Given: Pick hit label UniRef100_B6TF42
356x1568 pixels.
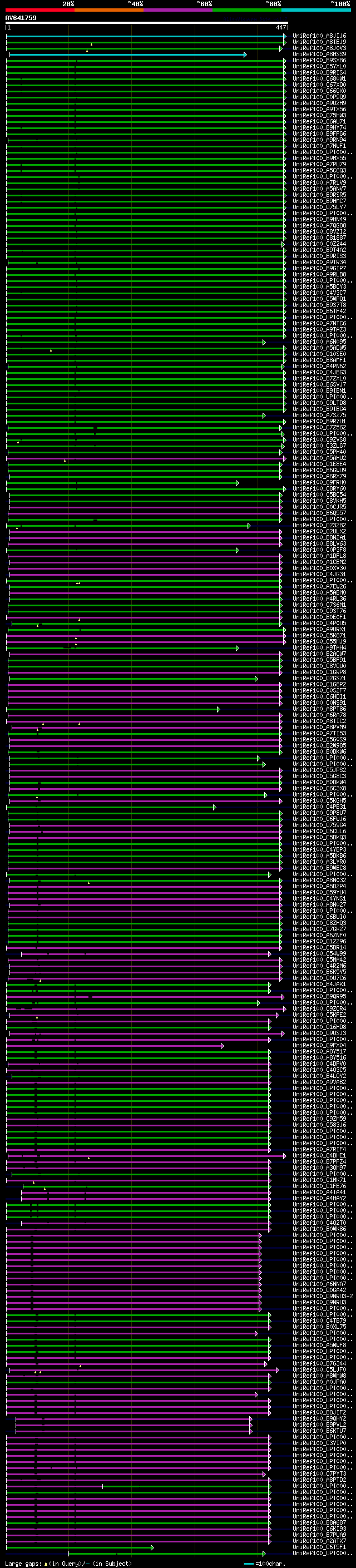Looking at the screenshot, I should 319,311.
